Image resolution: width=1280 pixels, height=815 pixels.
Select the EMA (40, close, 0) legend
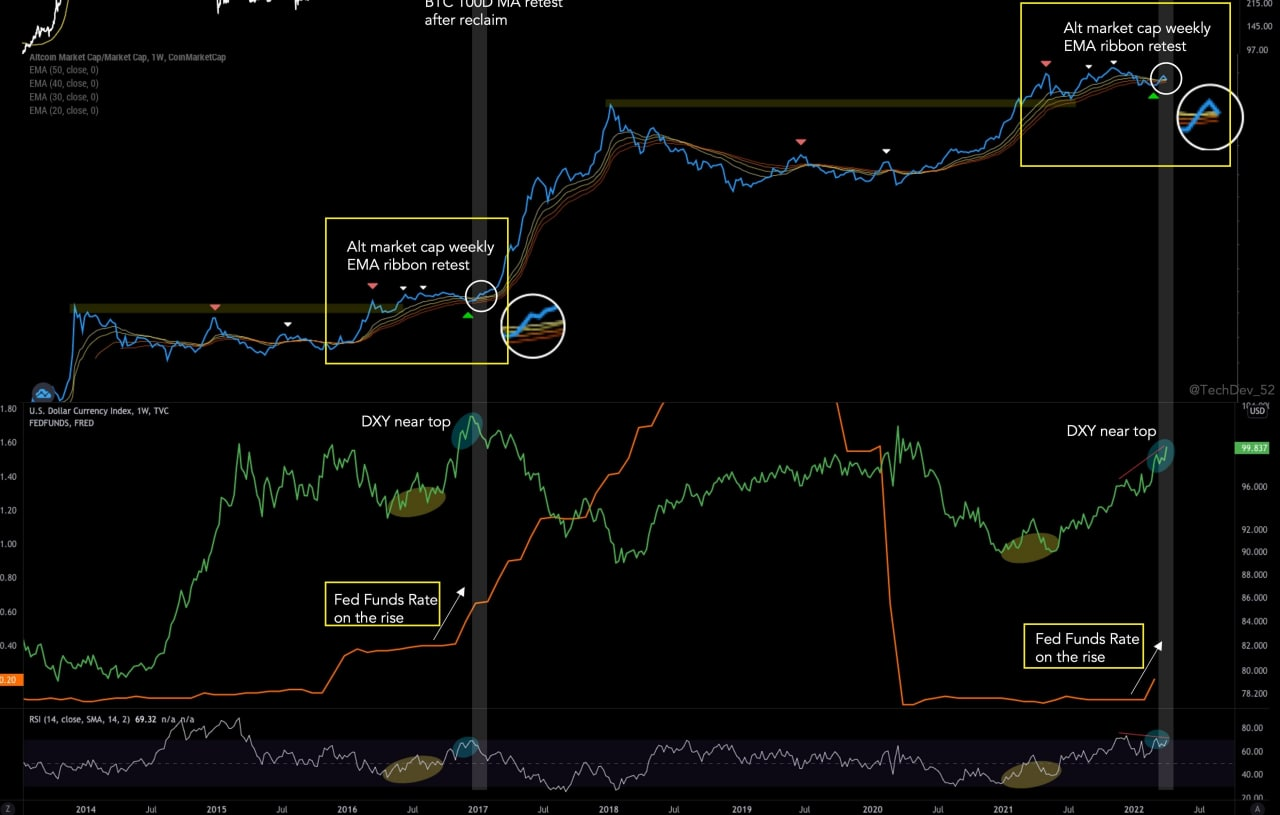tap(64, 83)
